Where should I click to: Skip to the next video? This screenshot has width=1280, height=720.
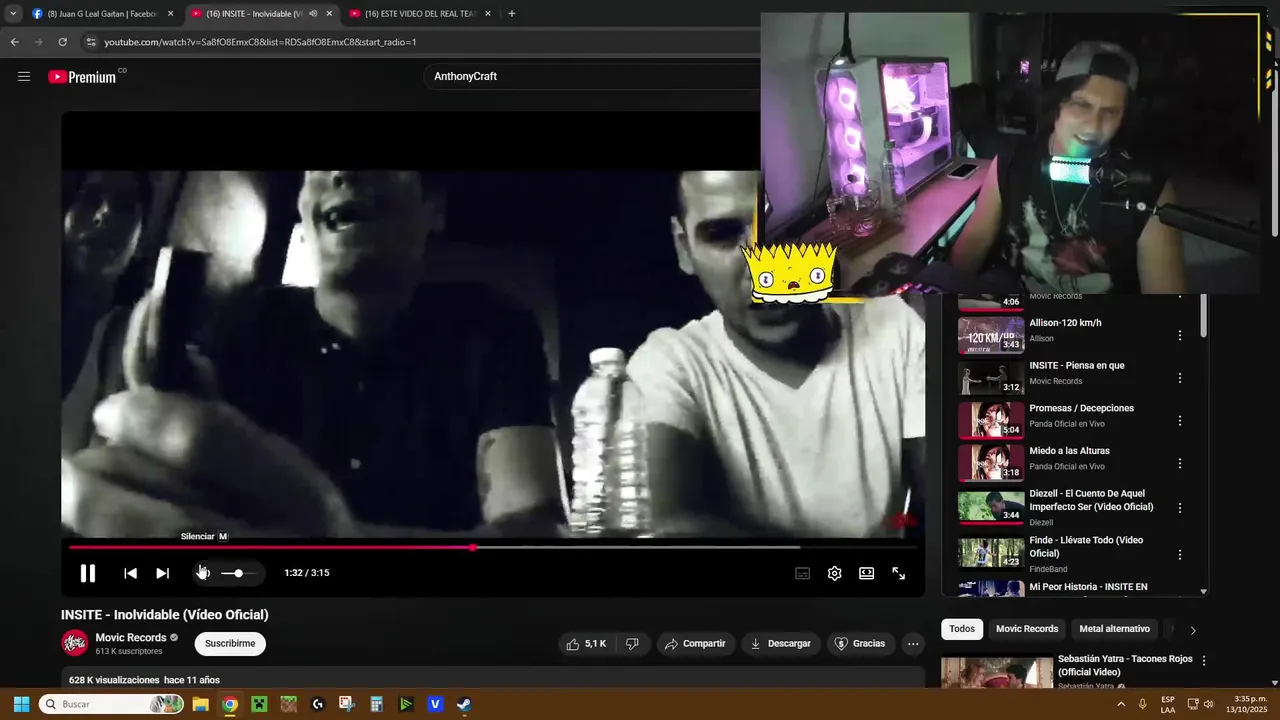coord(162,573)
